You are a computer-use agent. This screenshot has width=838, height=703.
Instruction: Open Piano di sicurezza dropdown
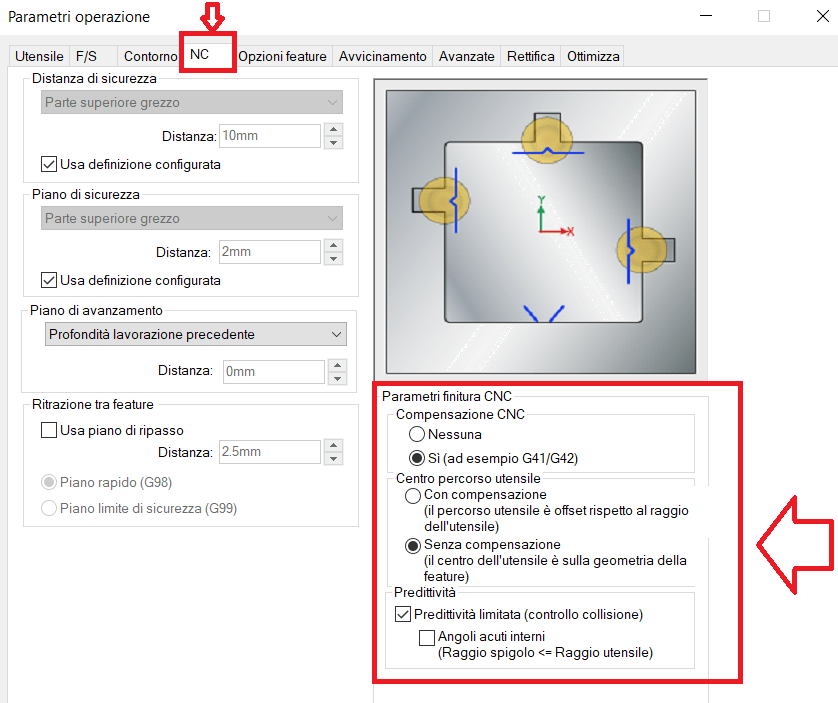192,218
